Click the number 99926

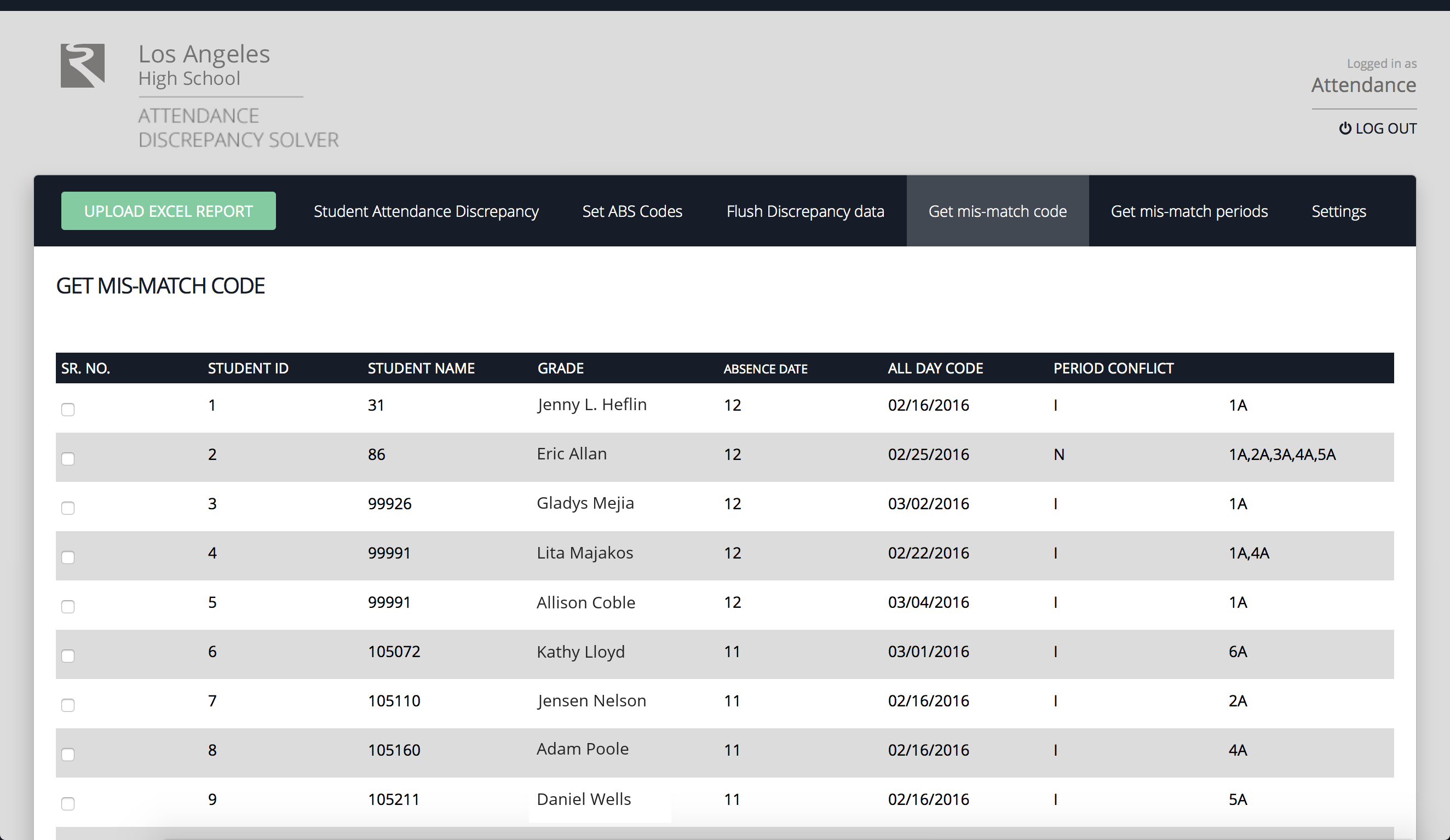tap(389, 504)
